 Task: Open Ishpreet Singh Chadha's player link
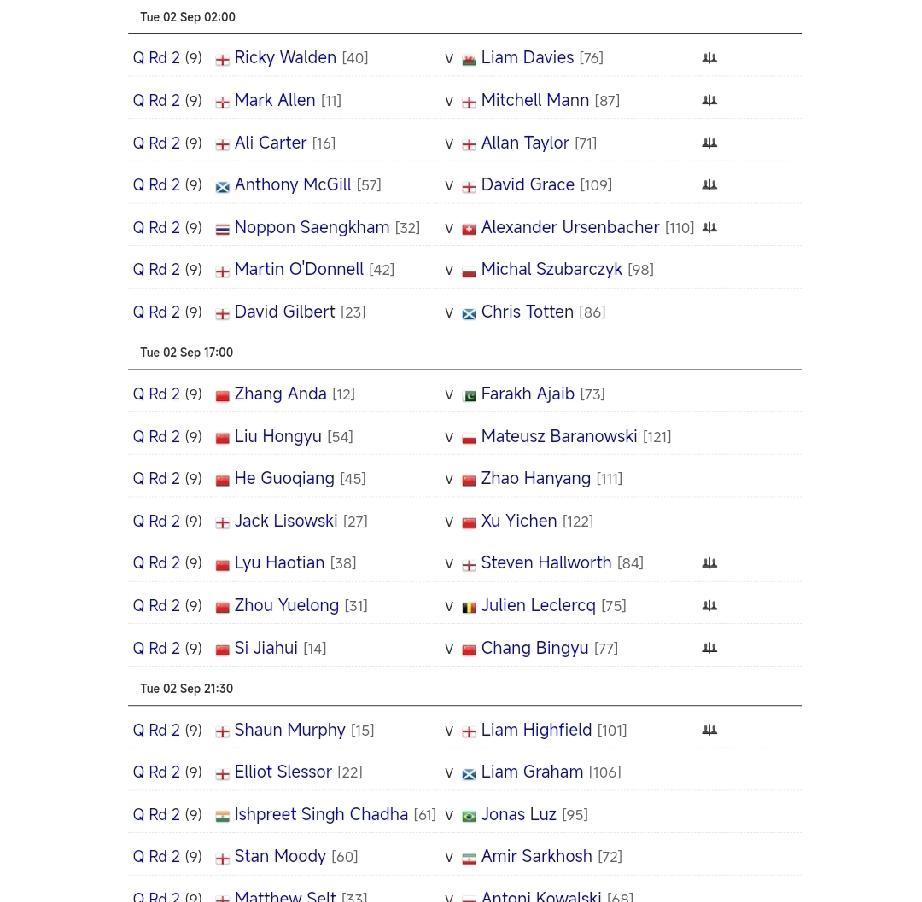tap(321, 815)
